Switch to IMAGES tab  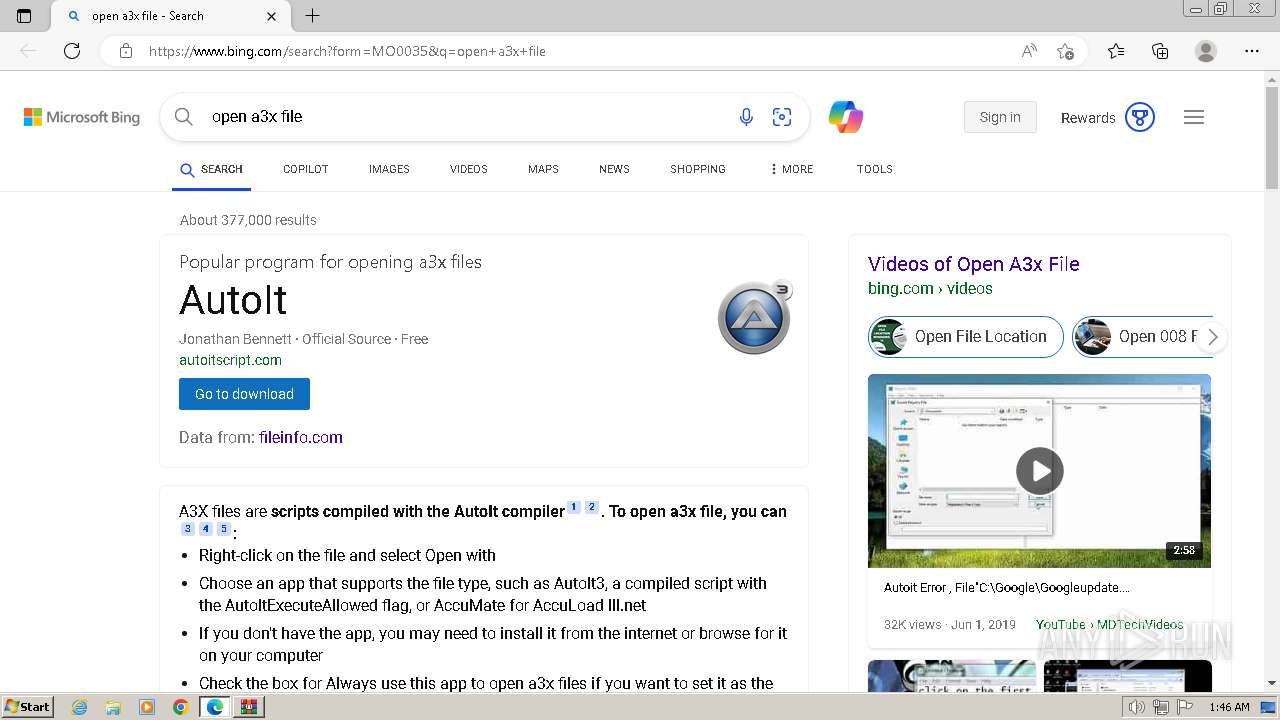click(x=389, y=169)
